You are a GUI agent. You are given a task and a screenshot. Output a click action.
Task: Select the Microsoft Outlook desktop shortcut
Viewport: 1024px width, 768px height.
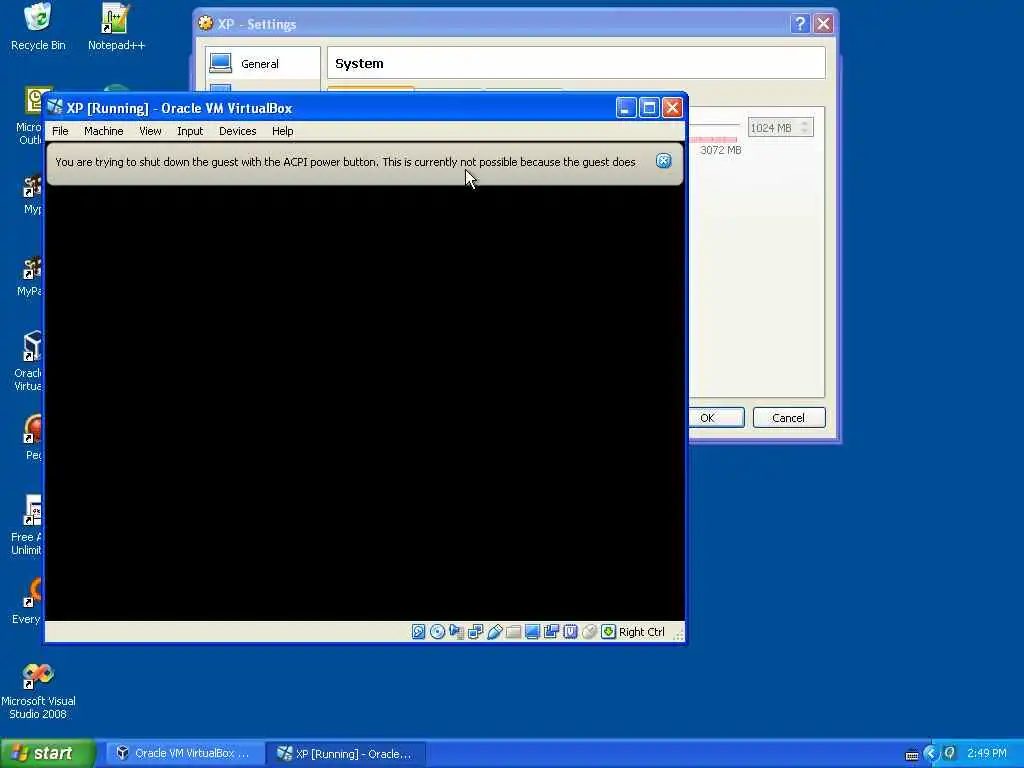[x=29, y=116]
